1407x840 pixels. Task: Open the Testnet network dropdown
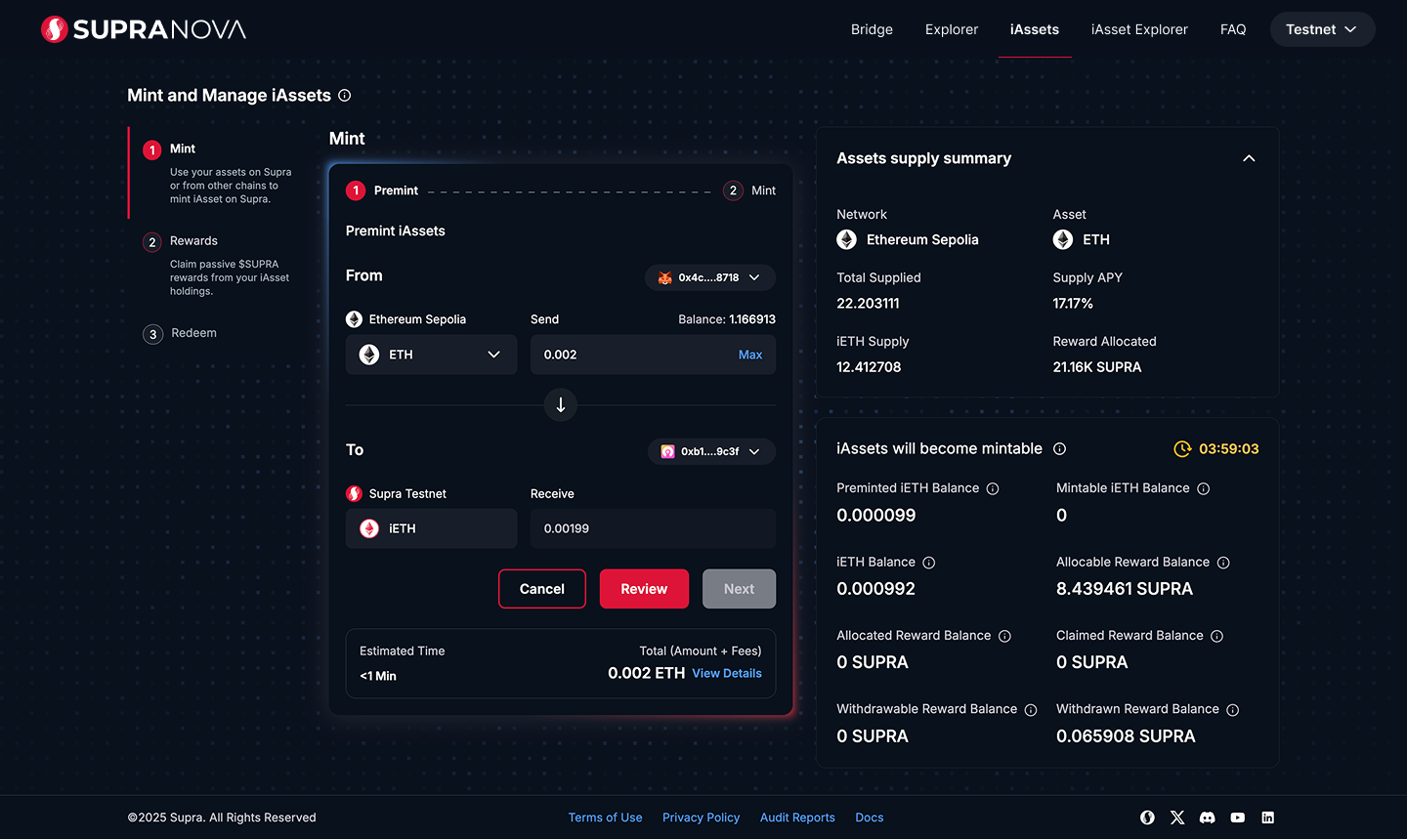(1322, 29)
